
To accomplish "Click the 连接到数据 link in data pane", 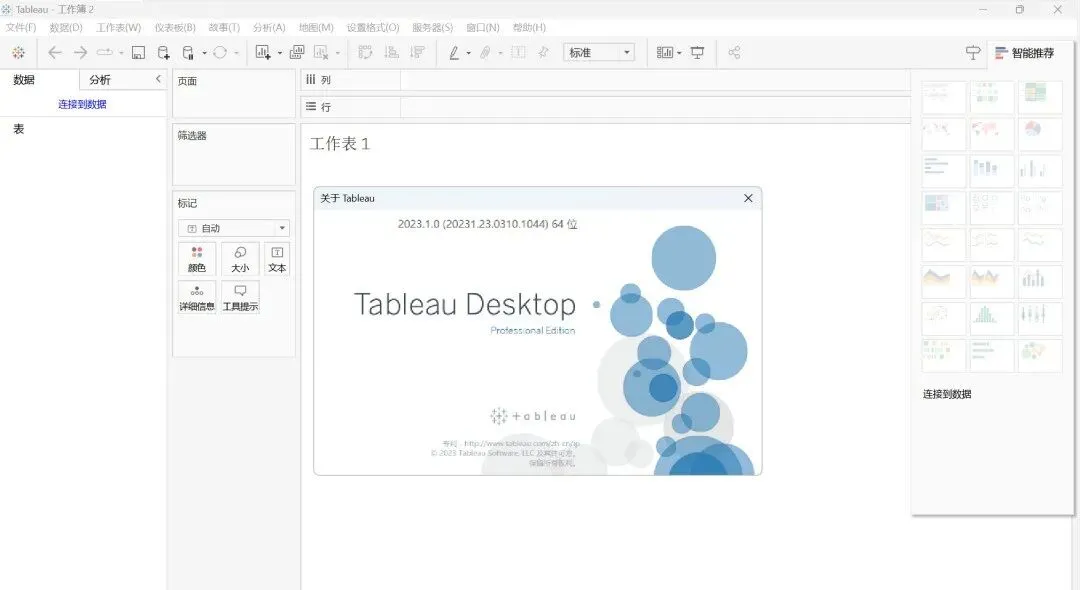I will [82, 104].
